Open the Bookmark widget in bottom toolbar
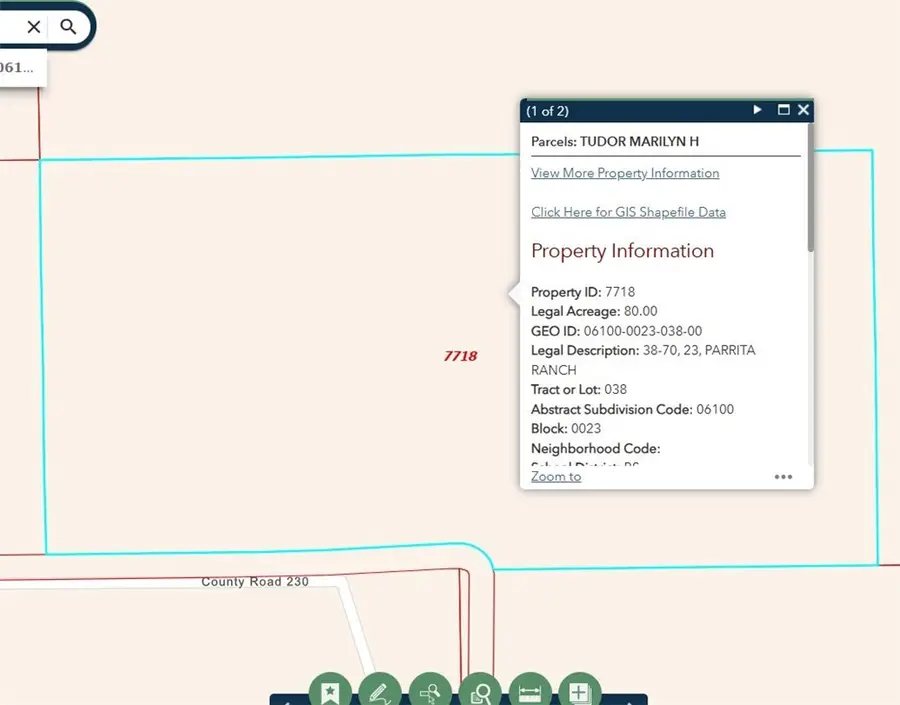900x705 pixels. click(330, 691)
